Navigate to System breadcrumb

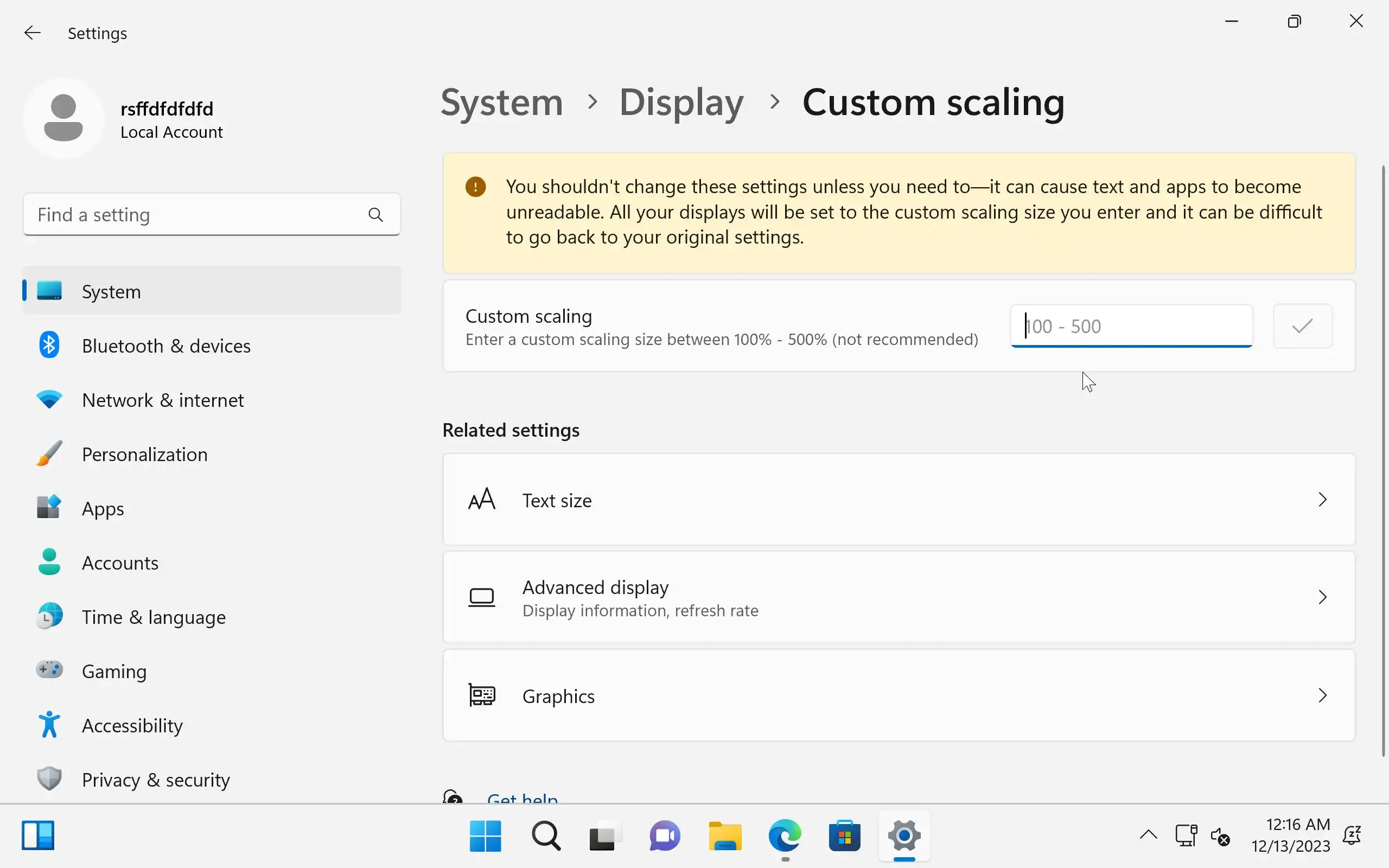[x=502, y=103]
